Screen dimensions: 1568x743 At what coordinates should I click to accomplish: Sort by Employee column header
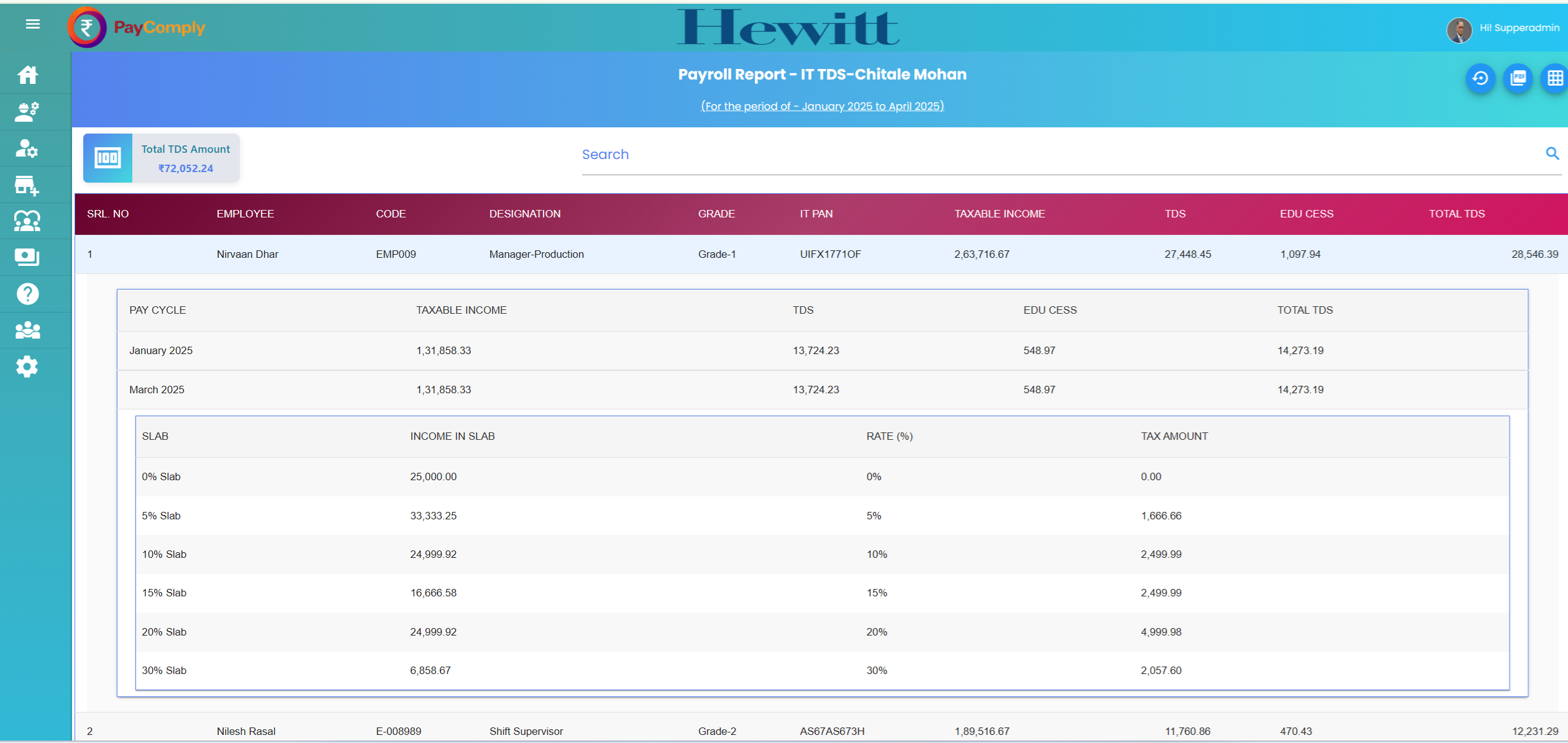tap(245, 214)
